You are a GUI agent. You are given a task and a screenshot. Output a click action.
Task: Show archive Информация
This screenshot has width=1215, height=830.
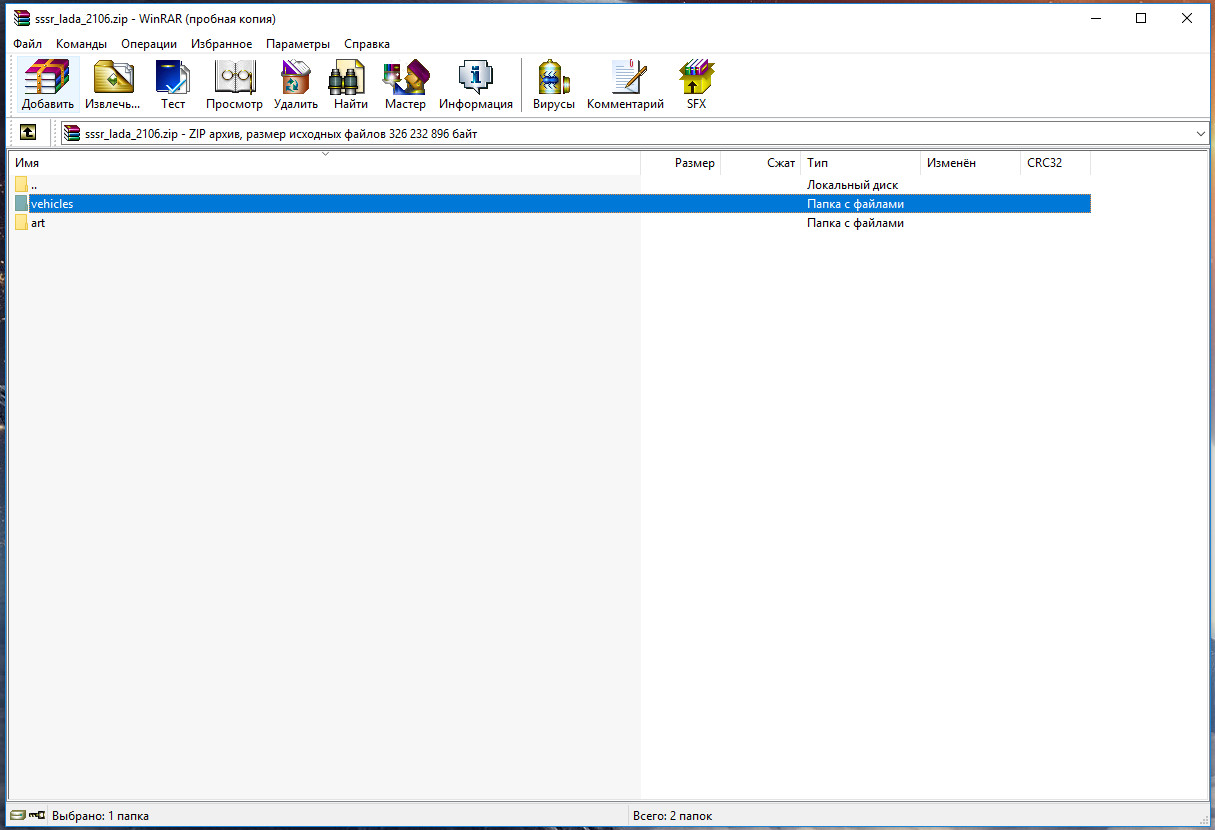coord(476,85)
